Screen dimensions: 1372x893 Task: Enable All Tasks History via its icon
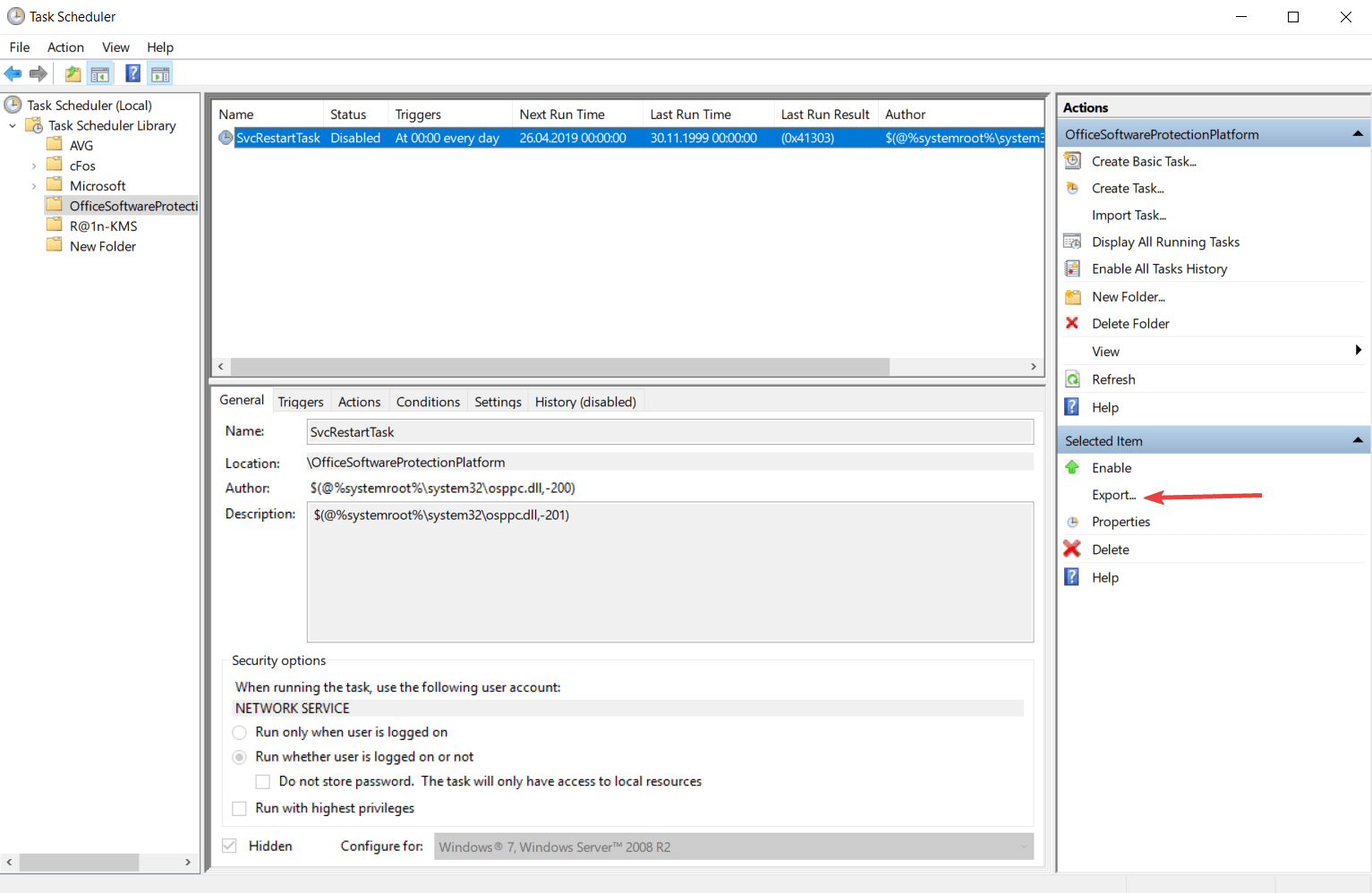(1072, 268)
